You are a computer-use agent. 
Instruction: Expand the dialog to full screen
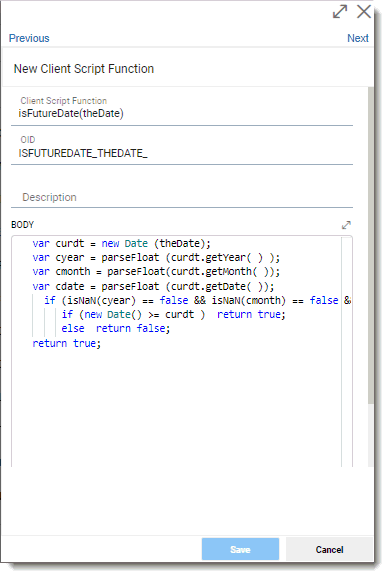[x=340, y=11]
